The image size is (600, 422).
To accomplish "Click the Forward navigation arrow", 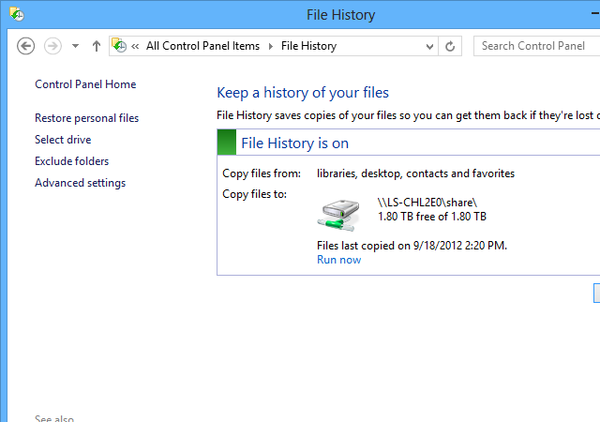I will (53, 46).
